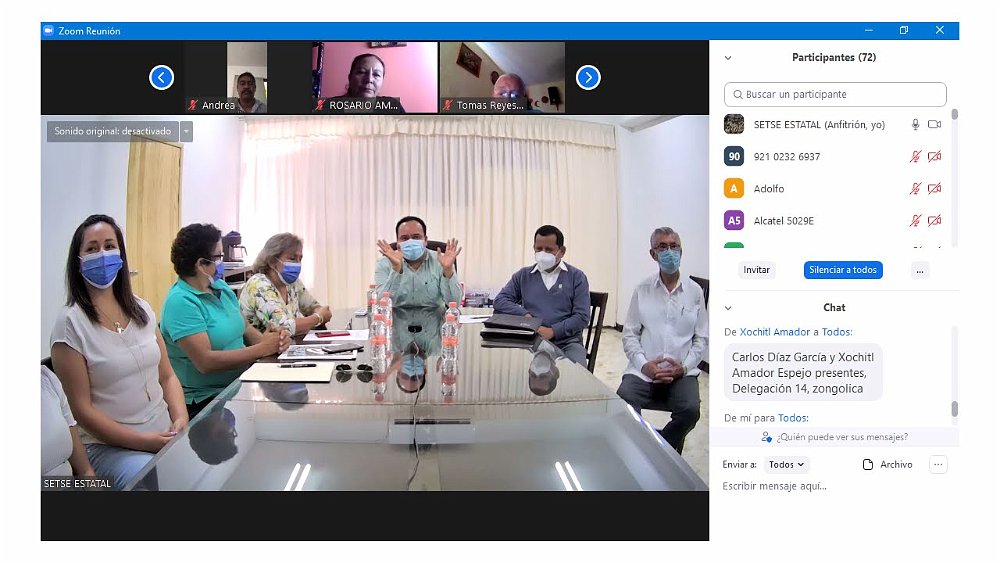Viewport: 1000px width, 563px height.
Task: Click the Invitar button
Action: pyautogui.click(x=756, y=270)
